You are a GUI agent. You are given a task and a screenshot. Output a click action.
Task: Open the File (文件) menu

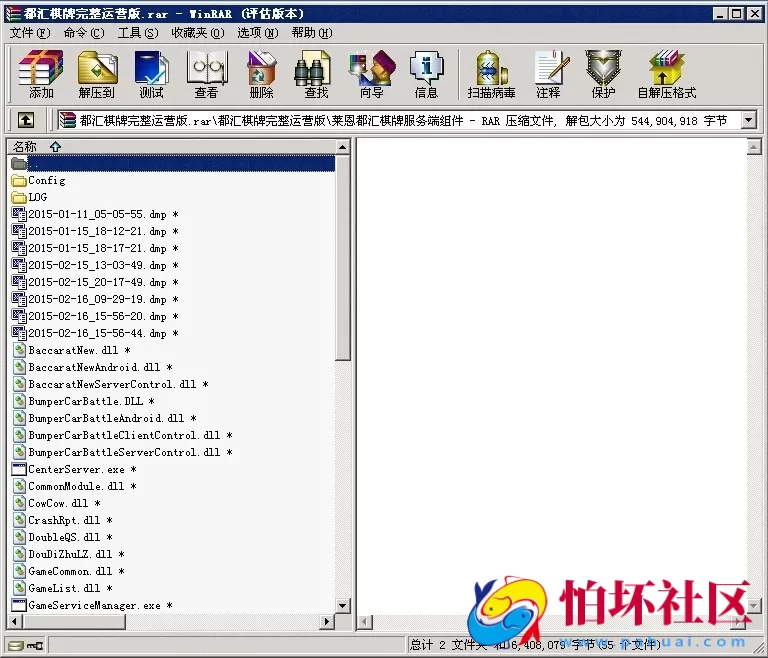[x=29, y=32]
